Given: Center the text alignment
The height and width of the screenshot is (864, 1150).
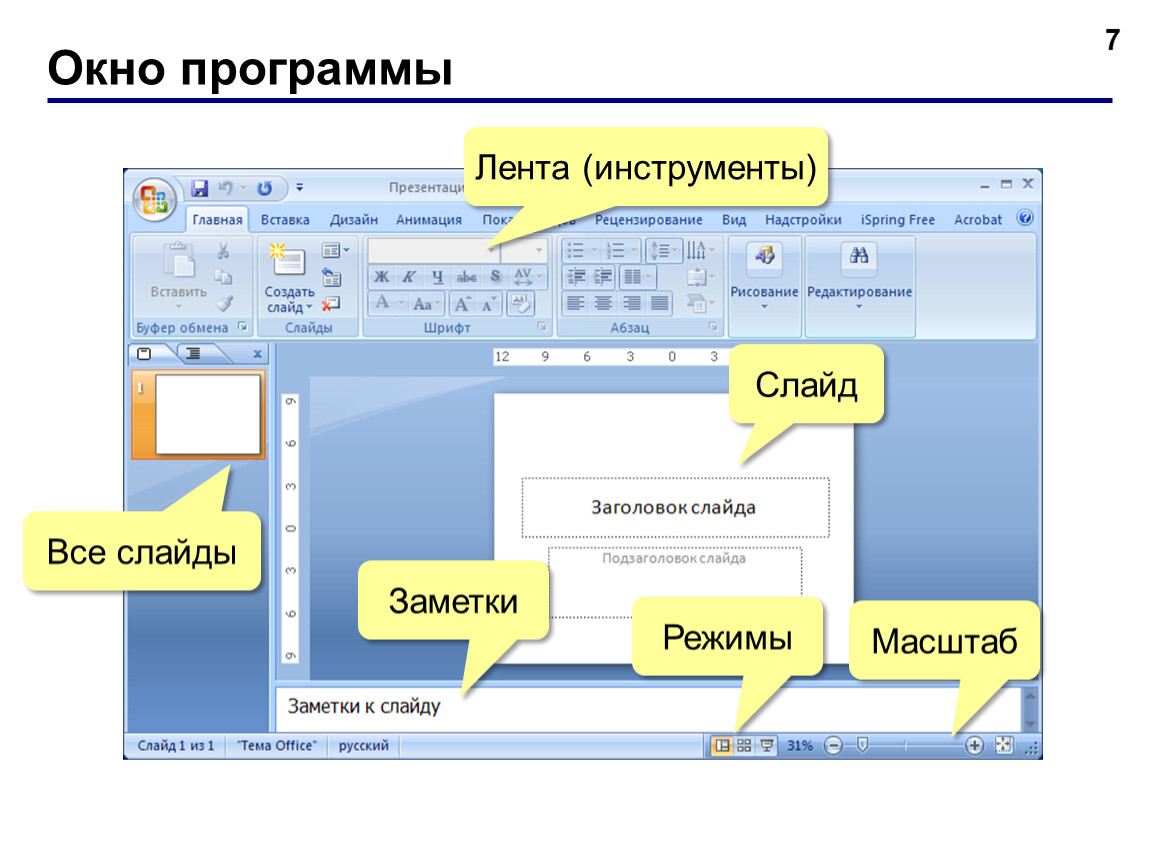Looking at the screenshot, I should 604,303.
